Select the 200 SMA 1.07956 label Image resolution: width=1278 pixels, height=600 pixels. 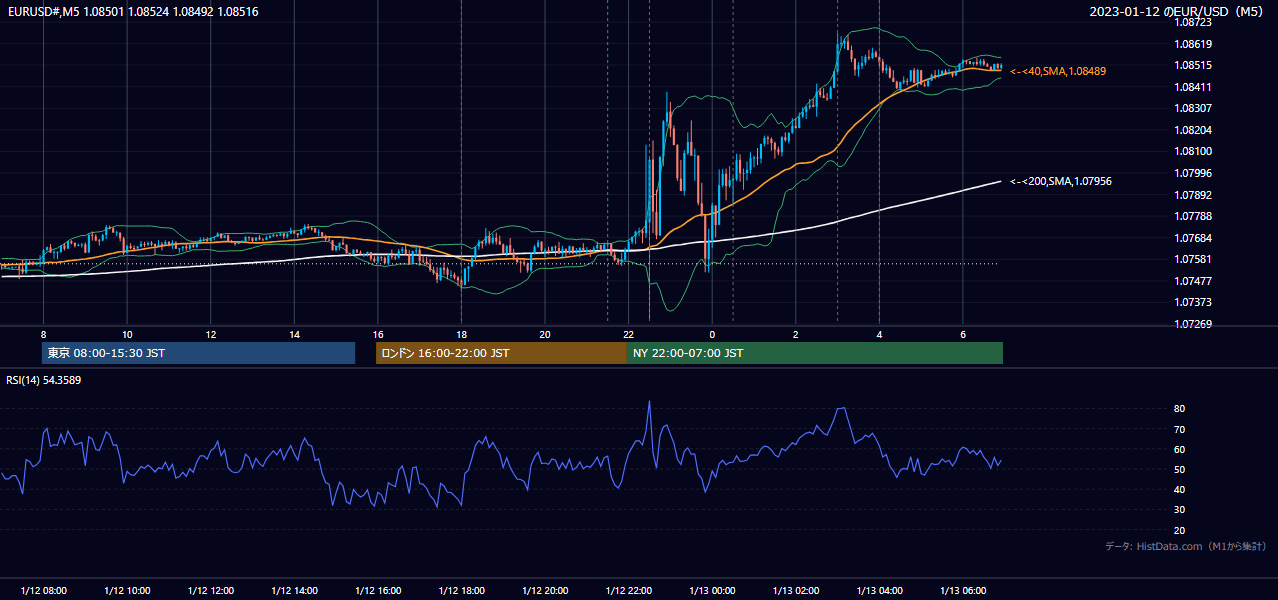pos(1061,182)
